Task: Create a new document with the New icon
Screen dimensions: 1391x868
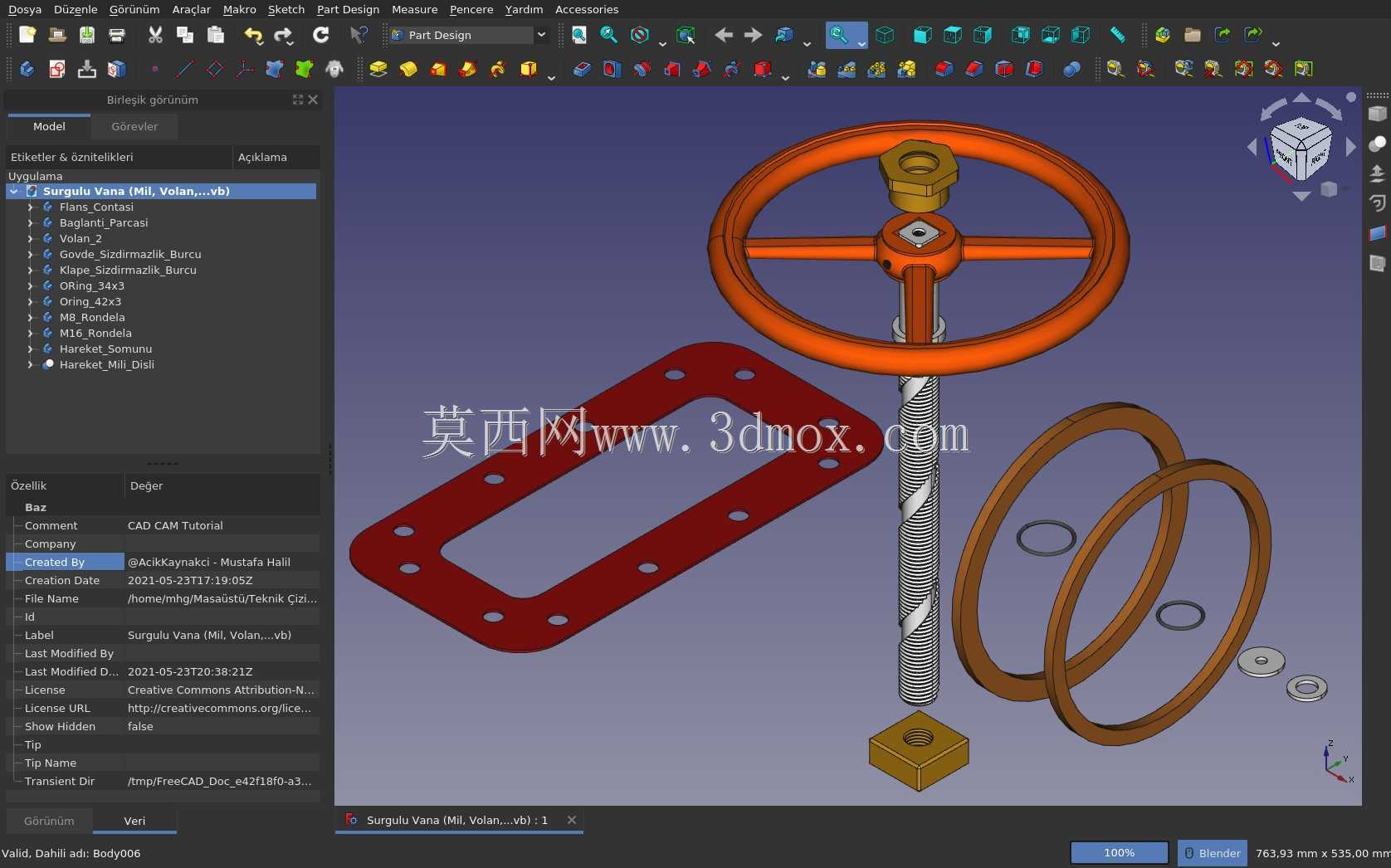Action: pos(27,35)
